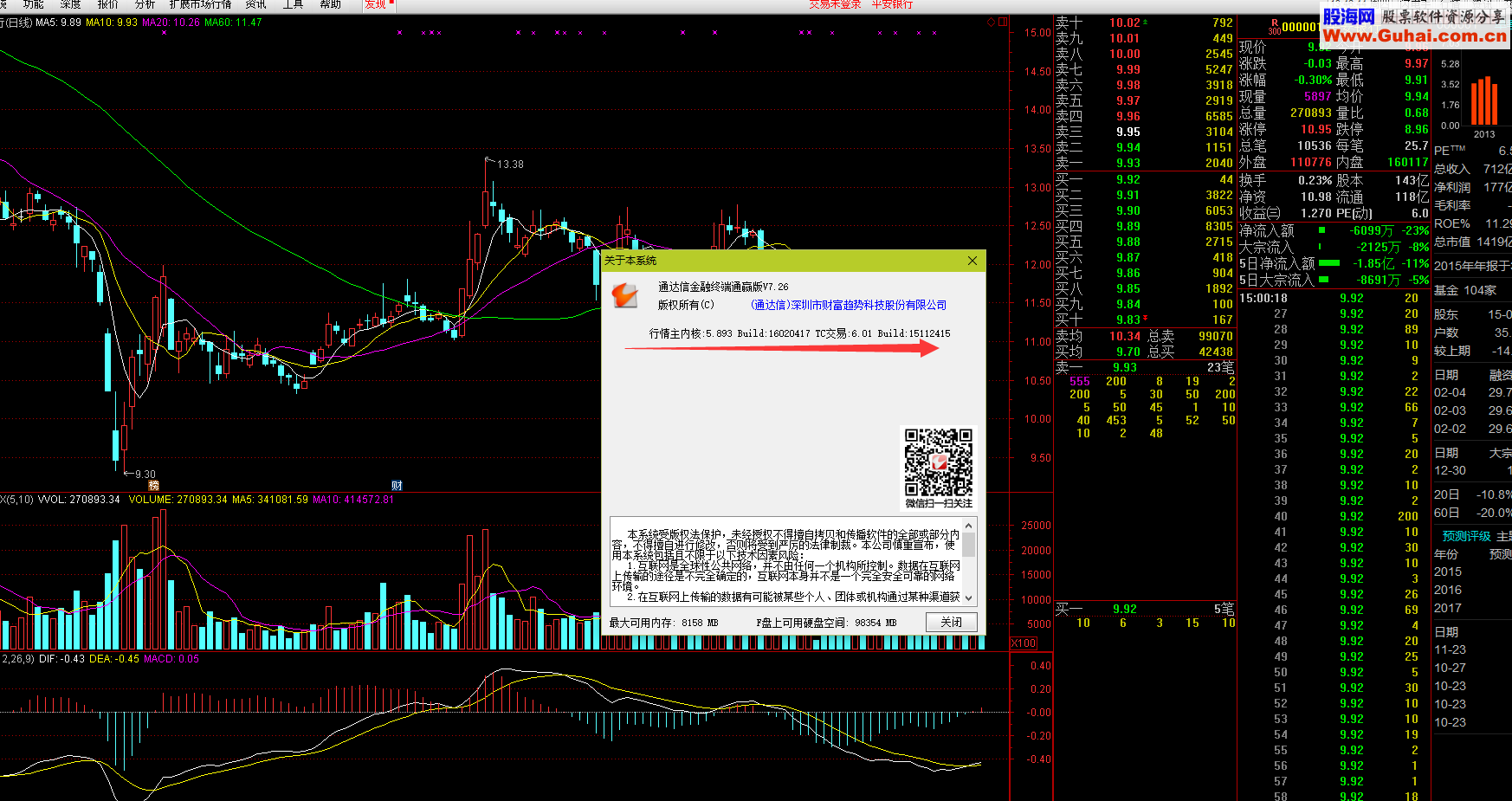Click the MACD: 0.05 indicator label
The width and height of the screenshot is (1512, 801).
point(171,659)
